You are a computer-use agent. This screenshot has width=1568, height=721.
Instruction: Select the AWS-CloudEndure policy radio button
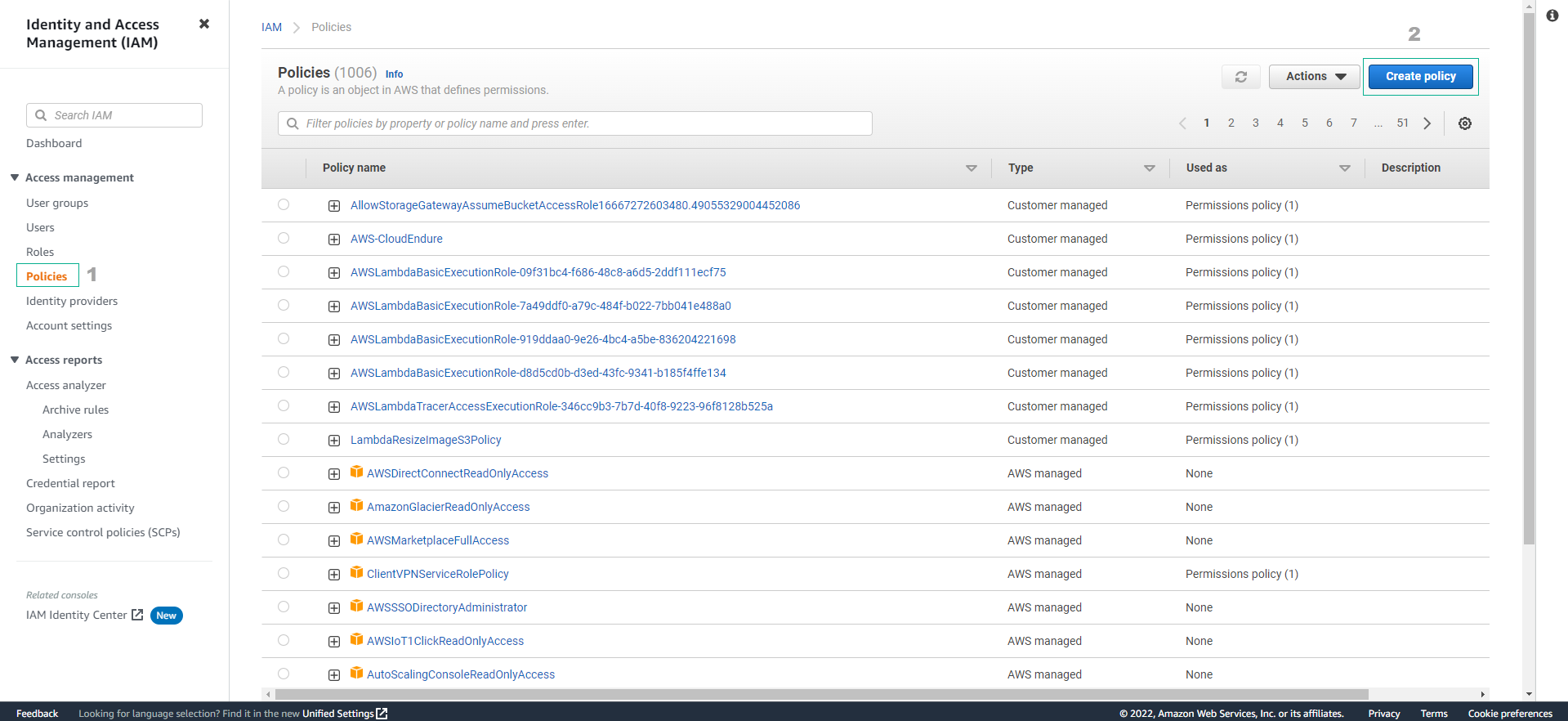[284, 238]
